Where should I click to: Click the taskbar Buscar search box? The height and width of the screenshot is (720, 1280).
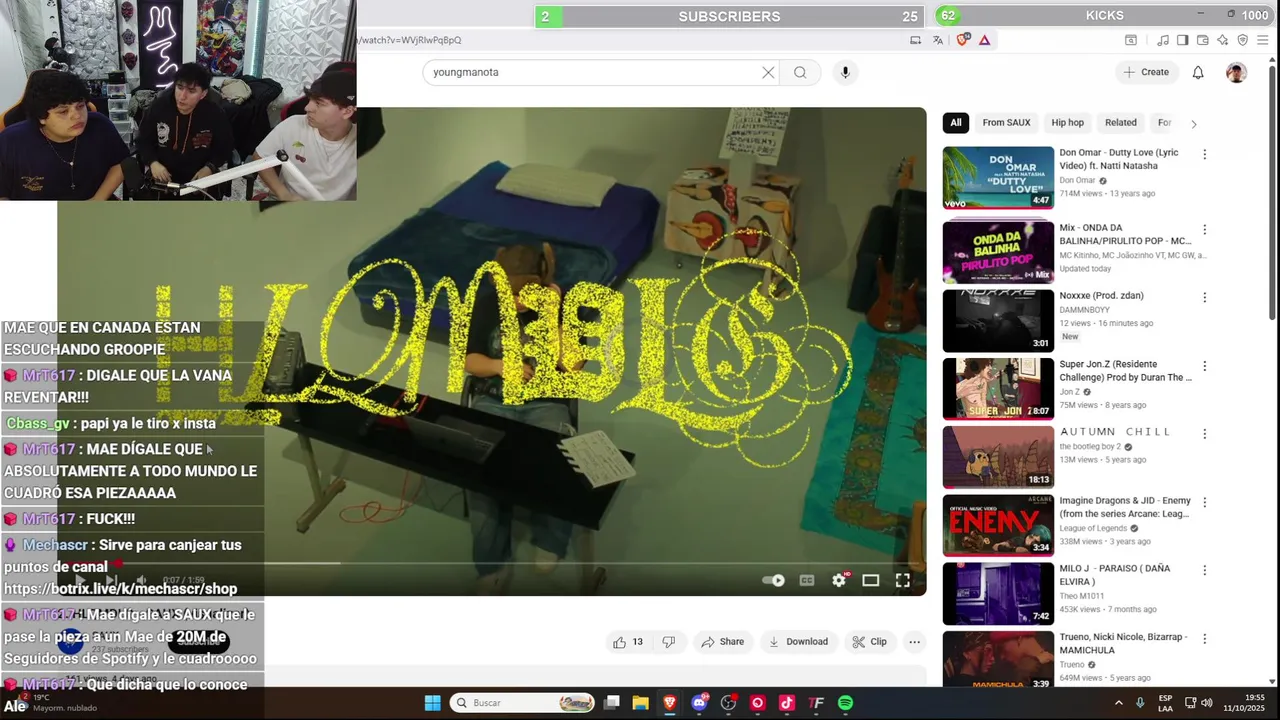(523, 703)
